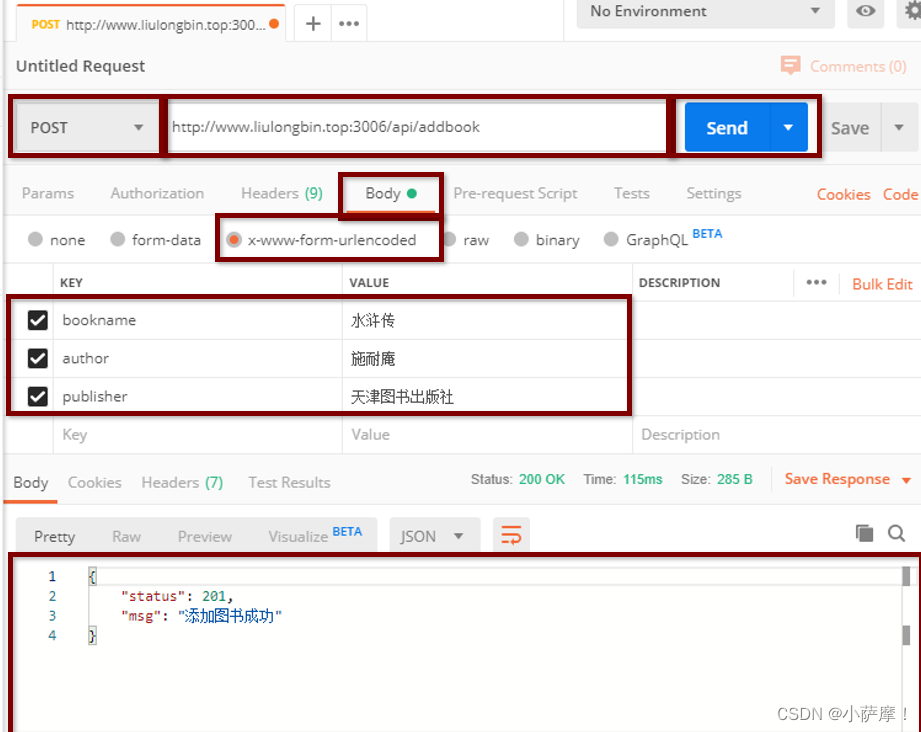This screenshot has width=921, height=732.
Task: Uncheck the author parameter checkbox
Action: tap(38, 358)
